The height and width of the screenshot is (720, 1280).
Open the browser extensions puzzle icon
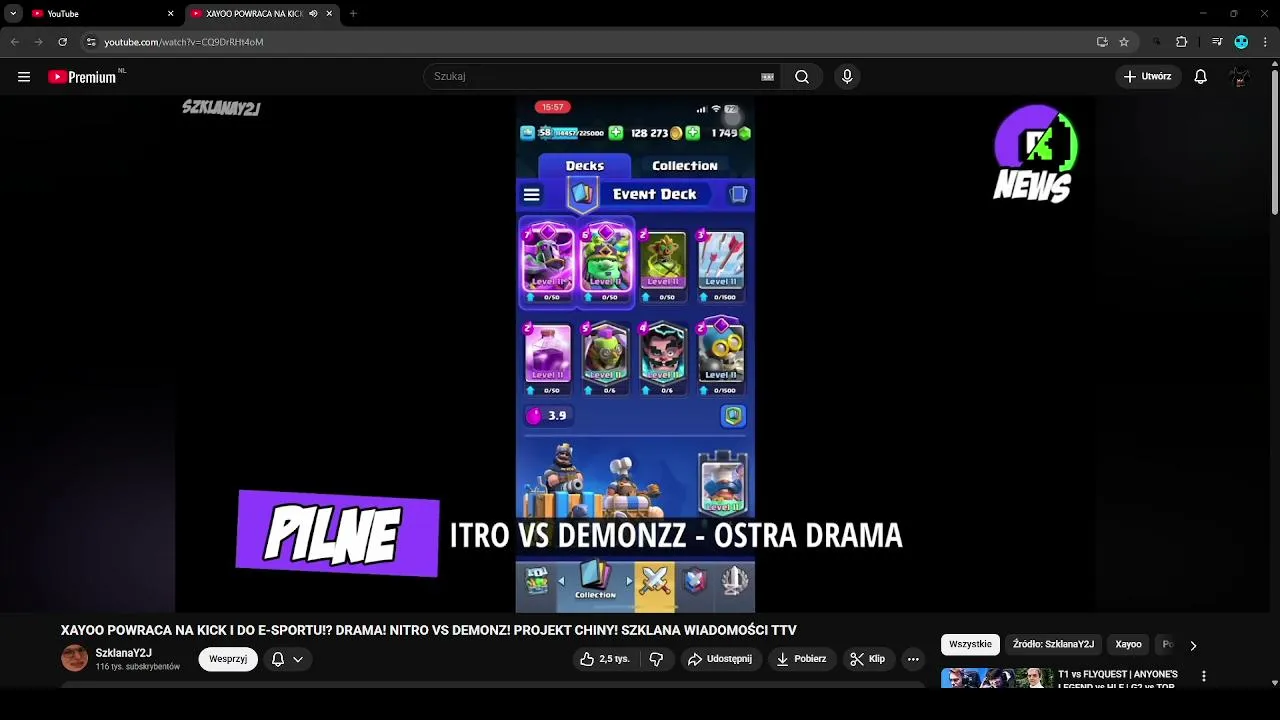click(1182, 42)
